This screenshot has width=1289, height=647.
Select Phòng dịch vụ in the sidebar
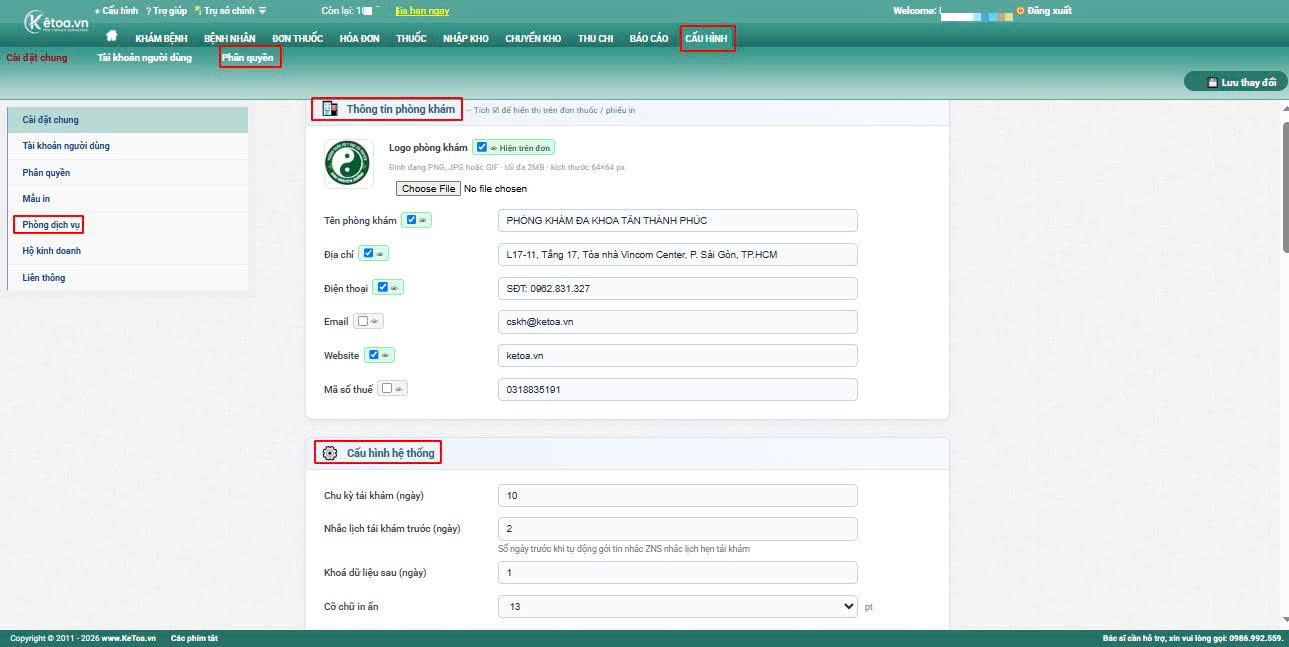(51, 225)
